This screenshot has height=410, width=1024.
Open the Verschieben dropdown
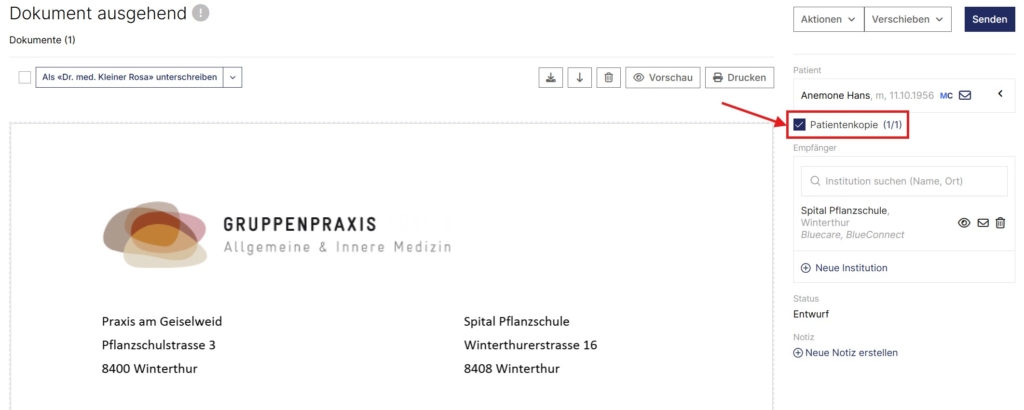click(x=908, y=20)
